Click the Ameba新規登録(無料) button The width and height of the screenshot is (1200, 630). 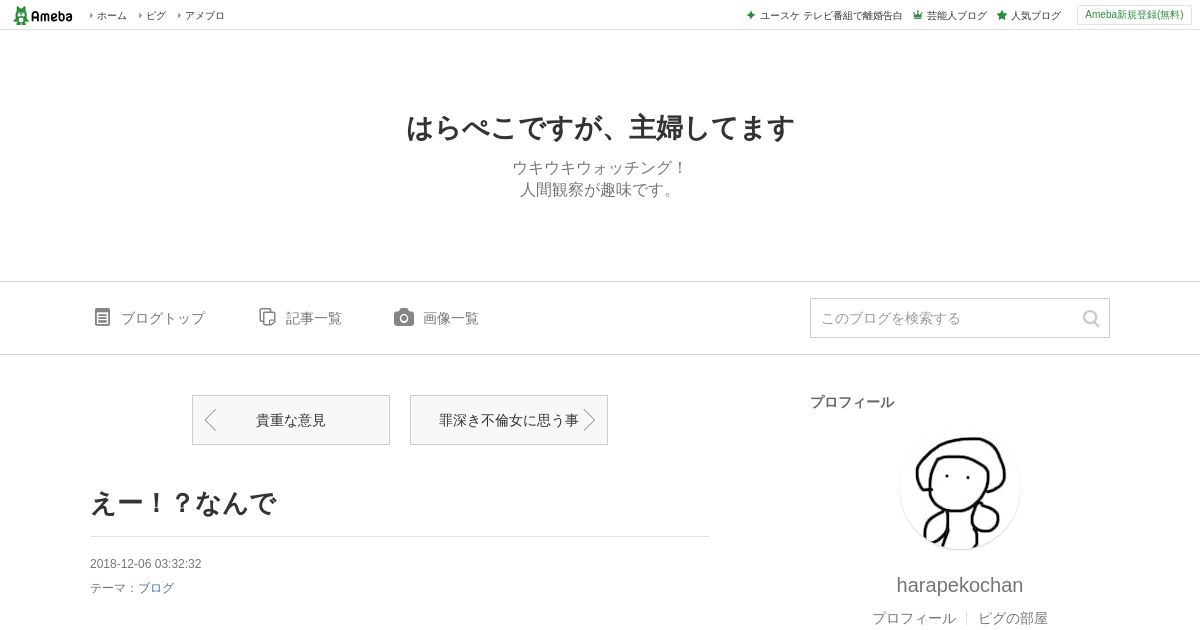tap(1134, 15)
